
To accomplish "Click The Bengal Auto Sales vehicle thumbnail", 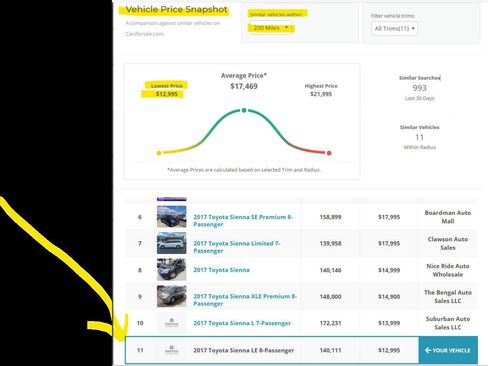I will 172,296.
